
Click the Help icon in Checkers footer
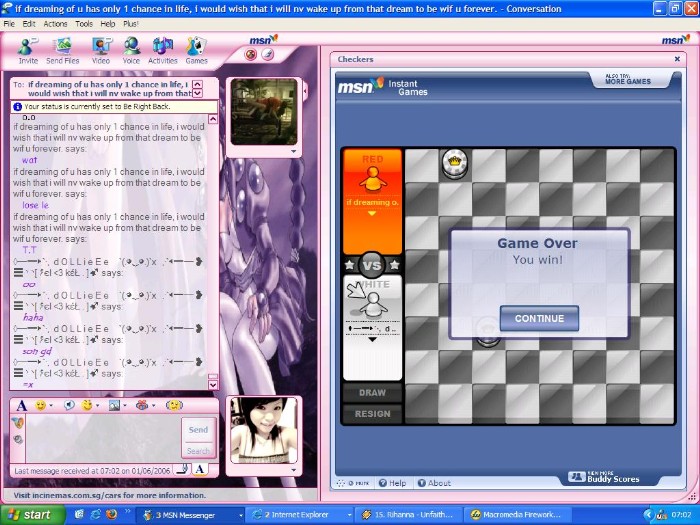(392, 483)
